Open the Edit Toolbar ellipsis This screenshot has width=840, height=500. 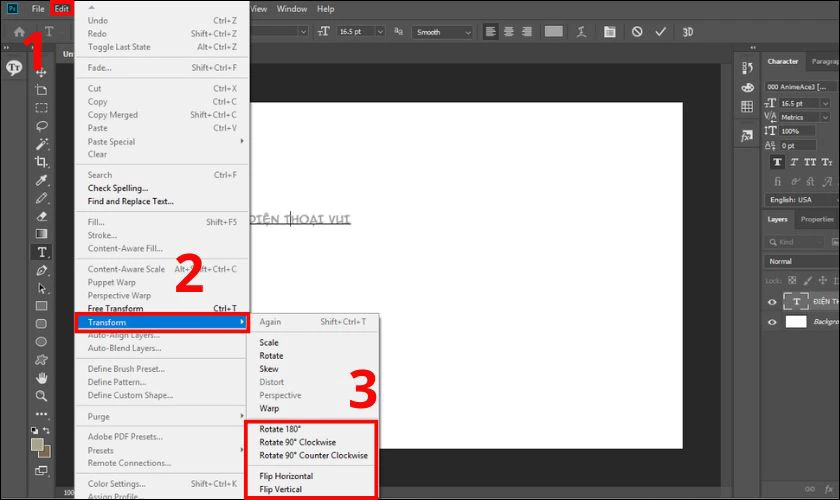point(41,414)
